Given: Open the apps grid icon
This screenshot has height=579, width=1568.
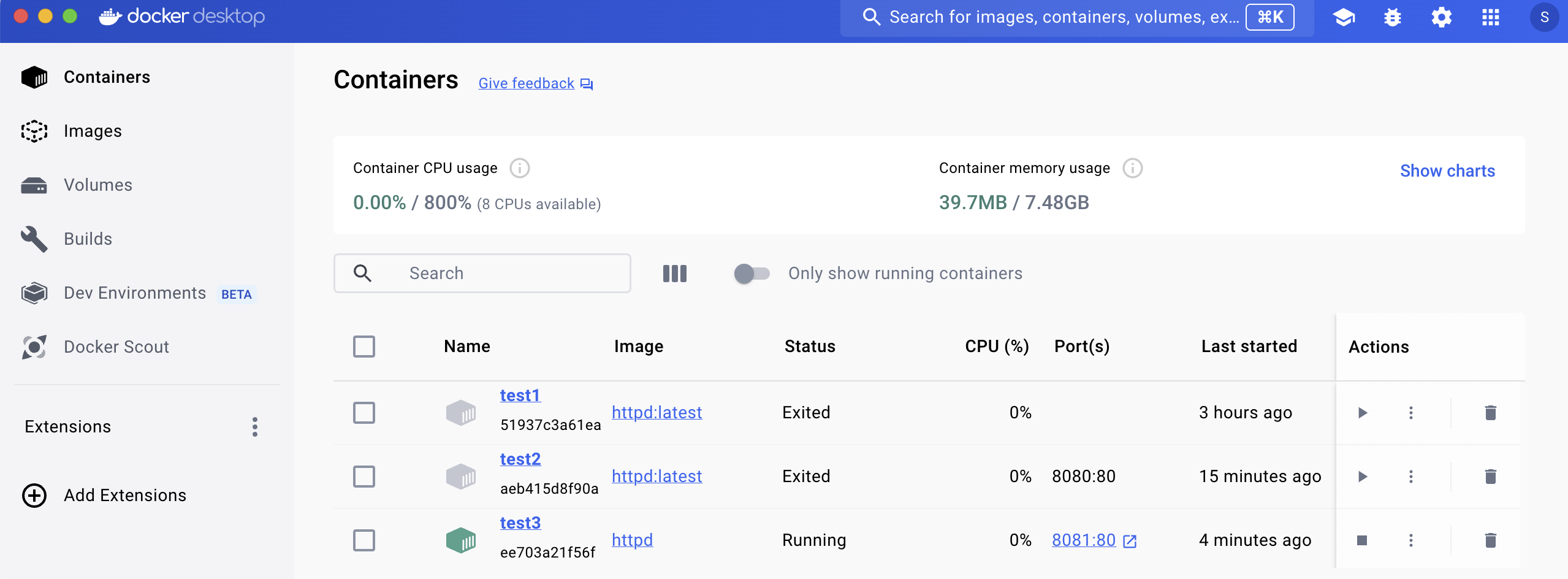Looking at the screenshot, I should pyautogui.click(x=1491, y=17).
